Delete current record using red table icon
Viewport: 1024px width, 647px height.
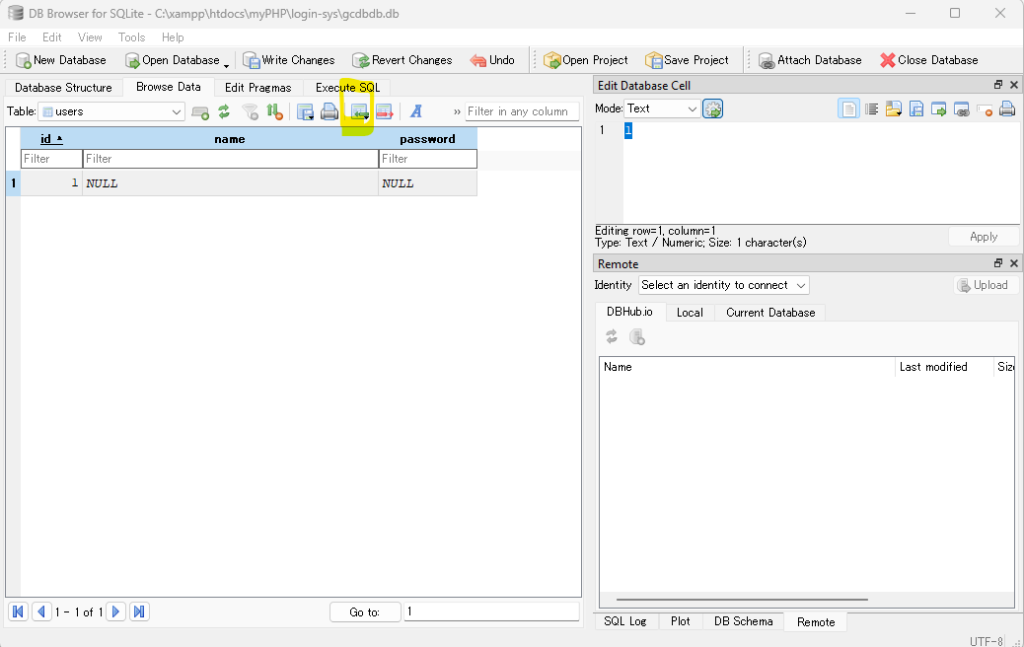tap(384, 112)
